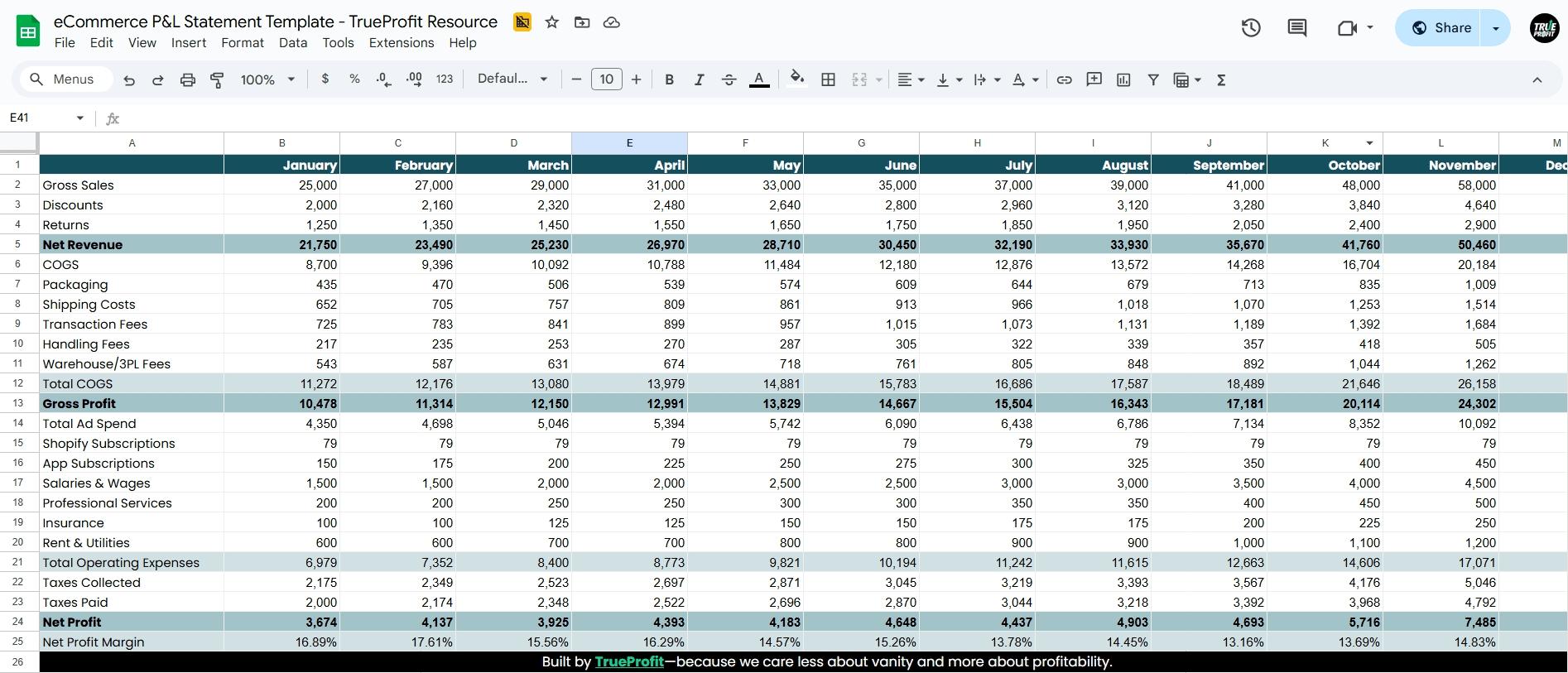Toggle italic formatting

coord(700,80)
